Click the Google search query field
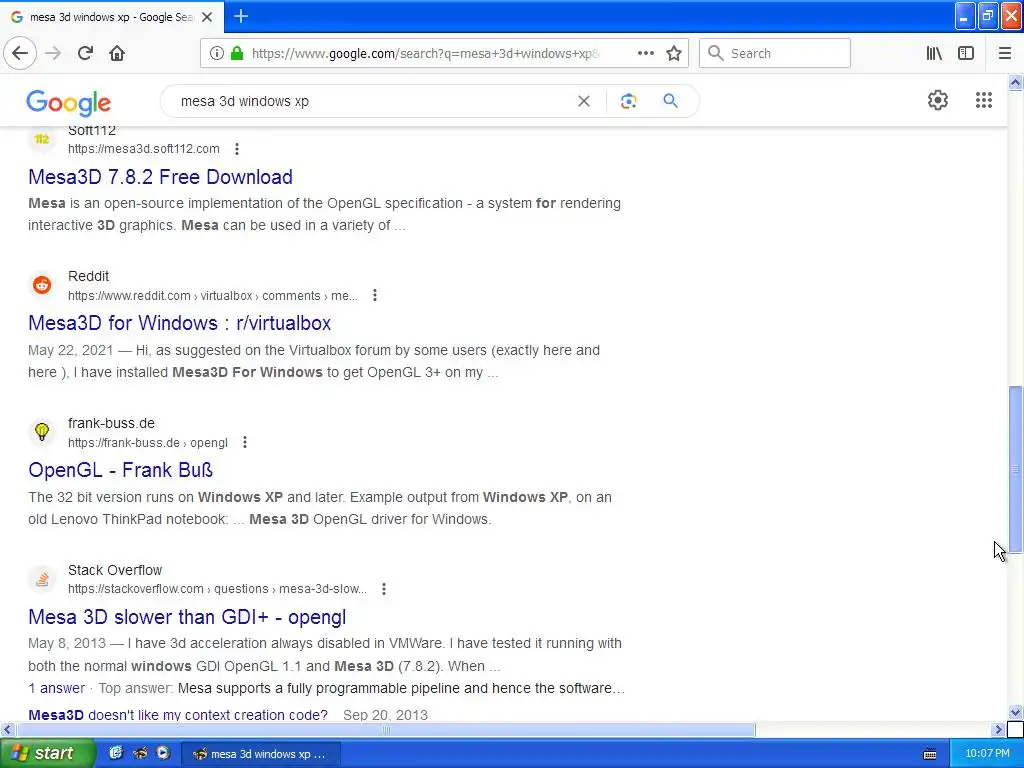Image resolution: width=1024 pixels, height=768 pixels. [x=372, y=101]
